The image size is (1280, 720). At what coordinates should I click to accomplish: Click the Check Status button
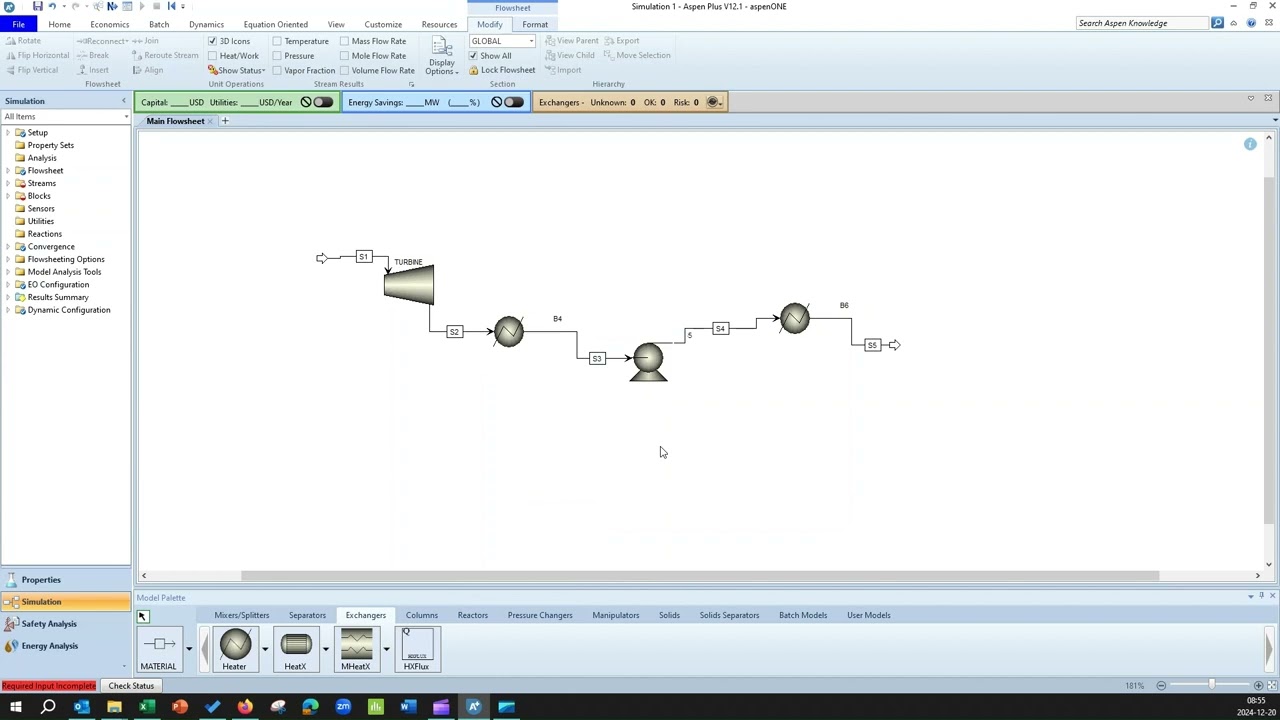[131, 686]
